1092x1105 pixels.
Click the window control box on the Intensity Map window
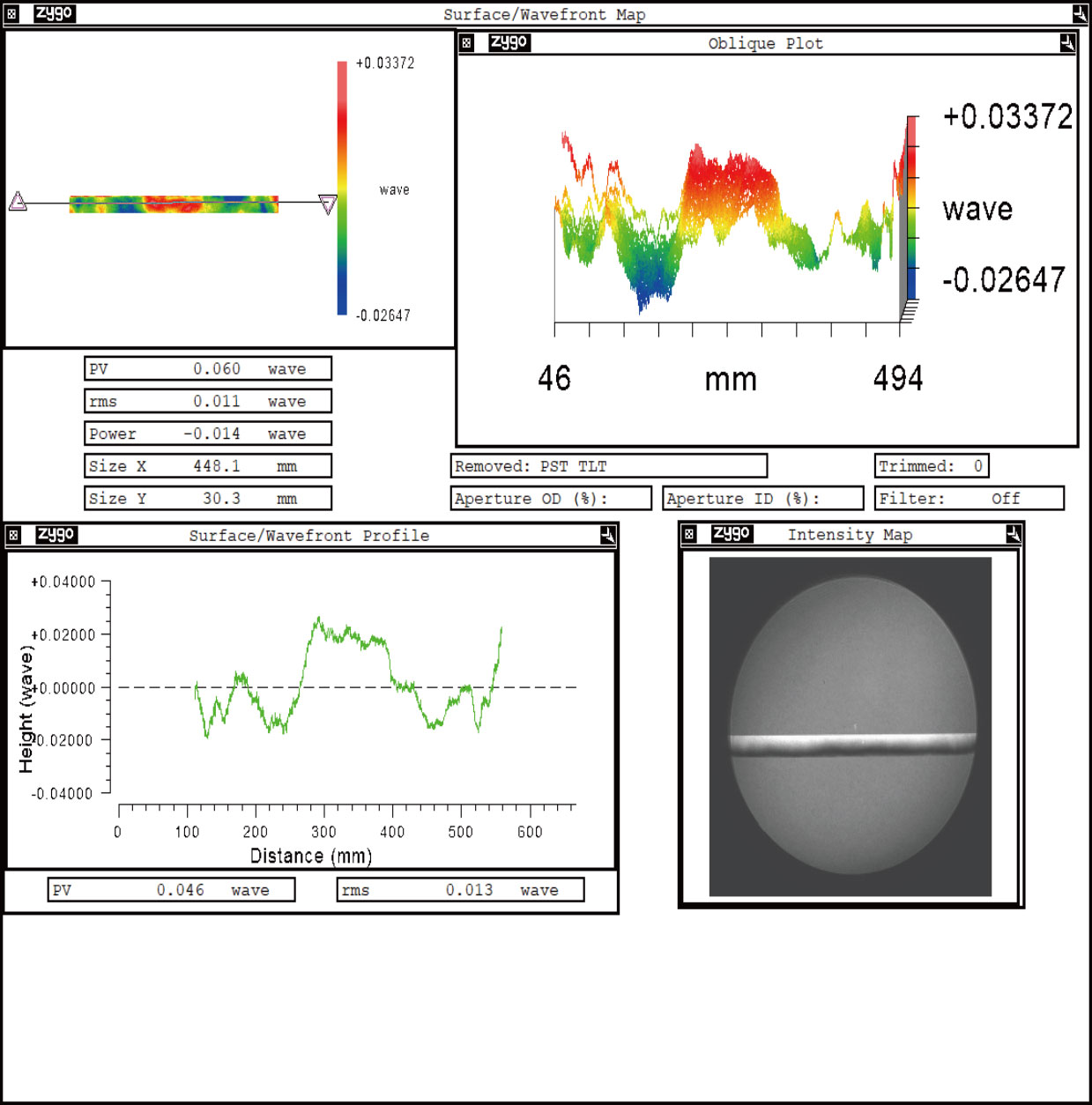point(688,534)
